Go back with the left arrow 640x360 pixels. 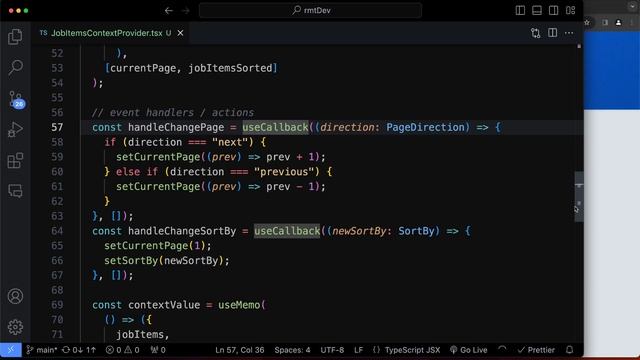tap(169, 11)
